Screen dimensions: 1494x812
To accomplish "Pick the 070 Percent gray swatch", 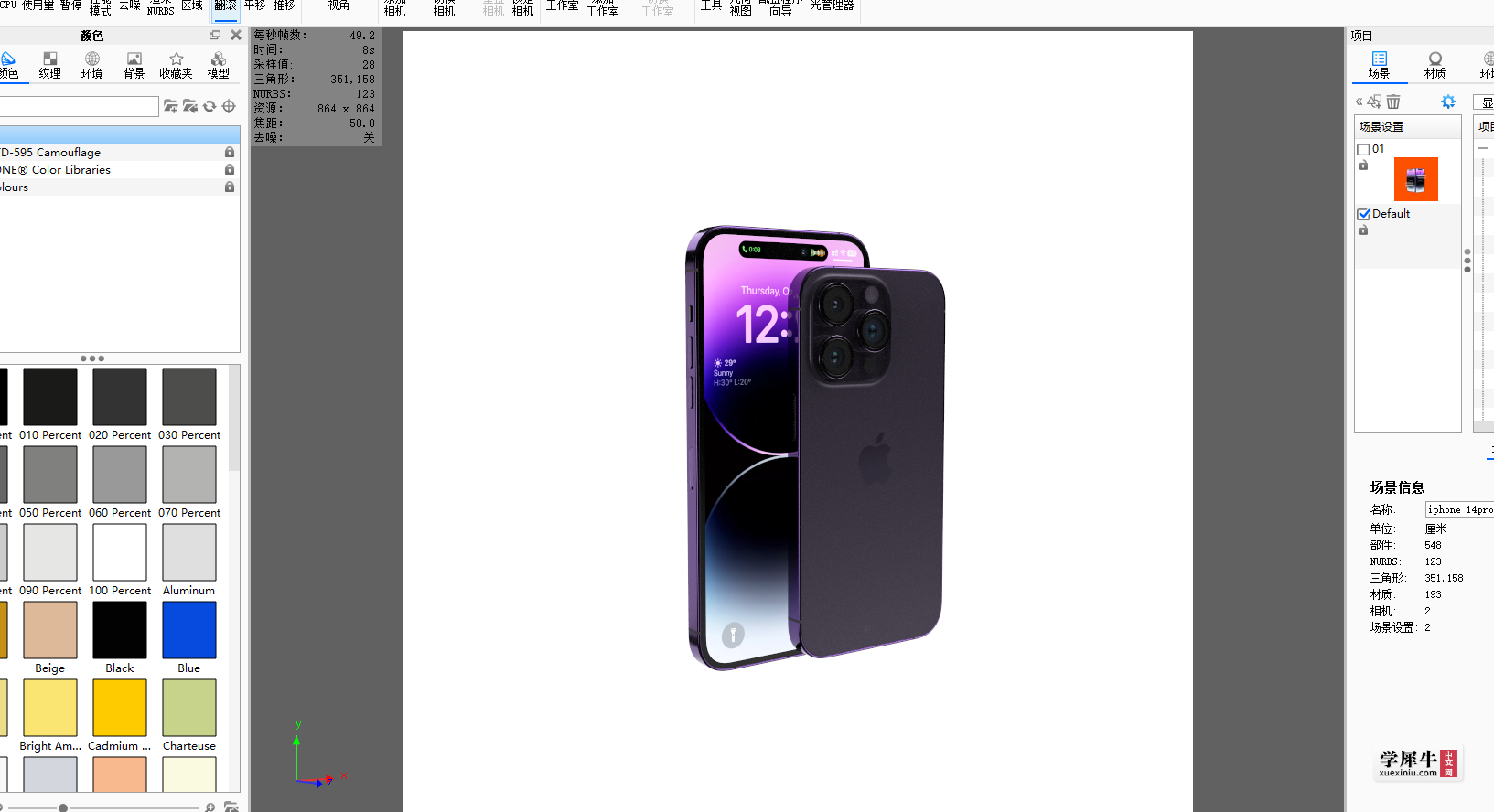I will [x=189, y=475].
